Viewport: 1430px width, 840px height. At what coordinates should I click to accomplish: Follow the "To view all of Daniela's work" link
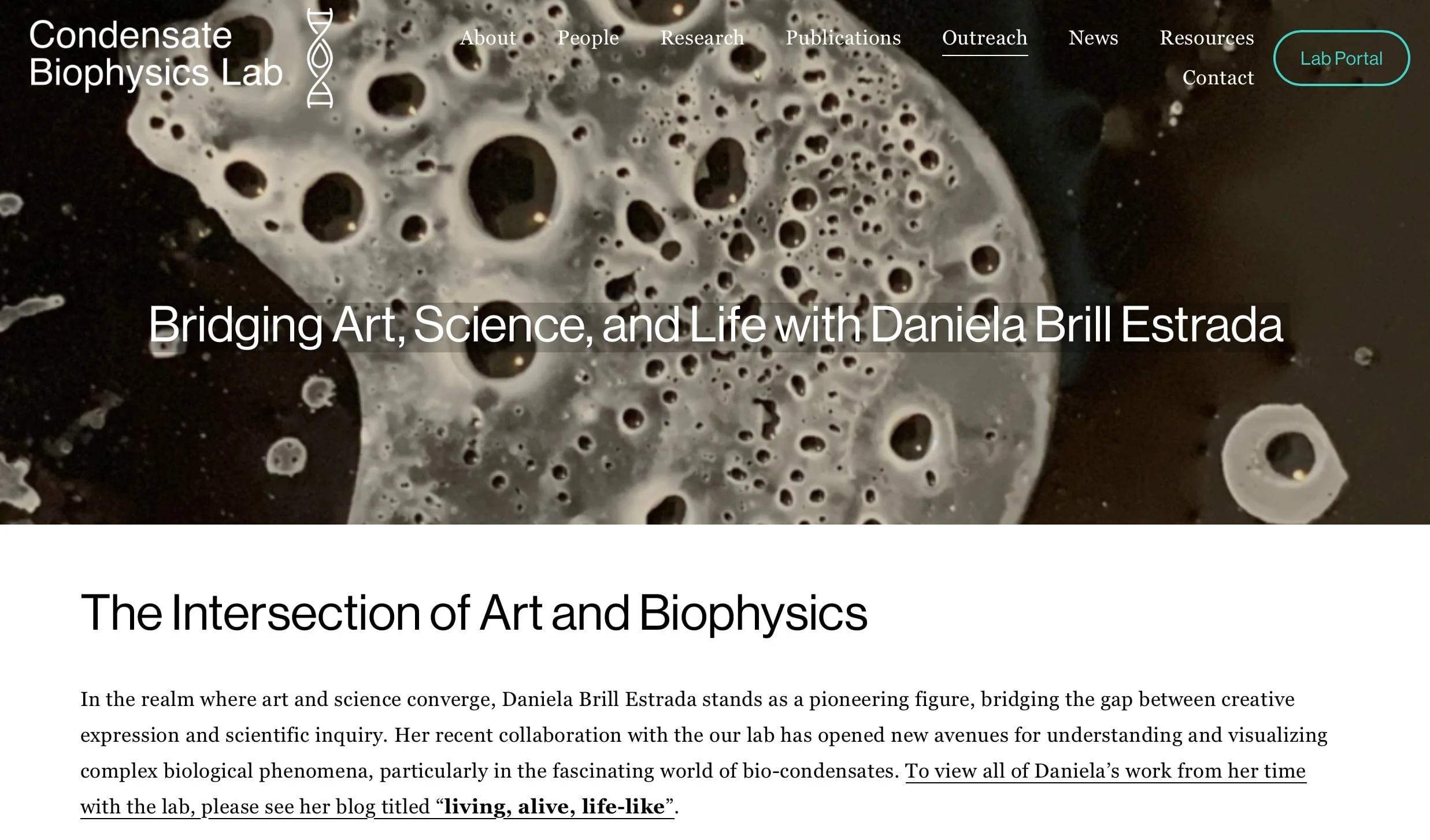[x=1105, y=771]
